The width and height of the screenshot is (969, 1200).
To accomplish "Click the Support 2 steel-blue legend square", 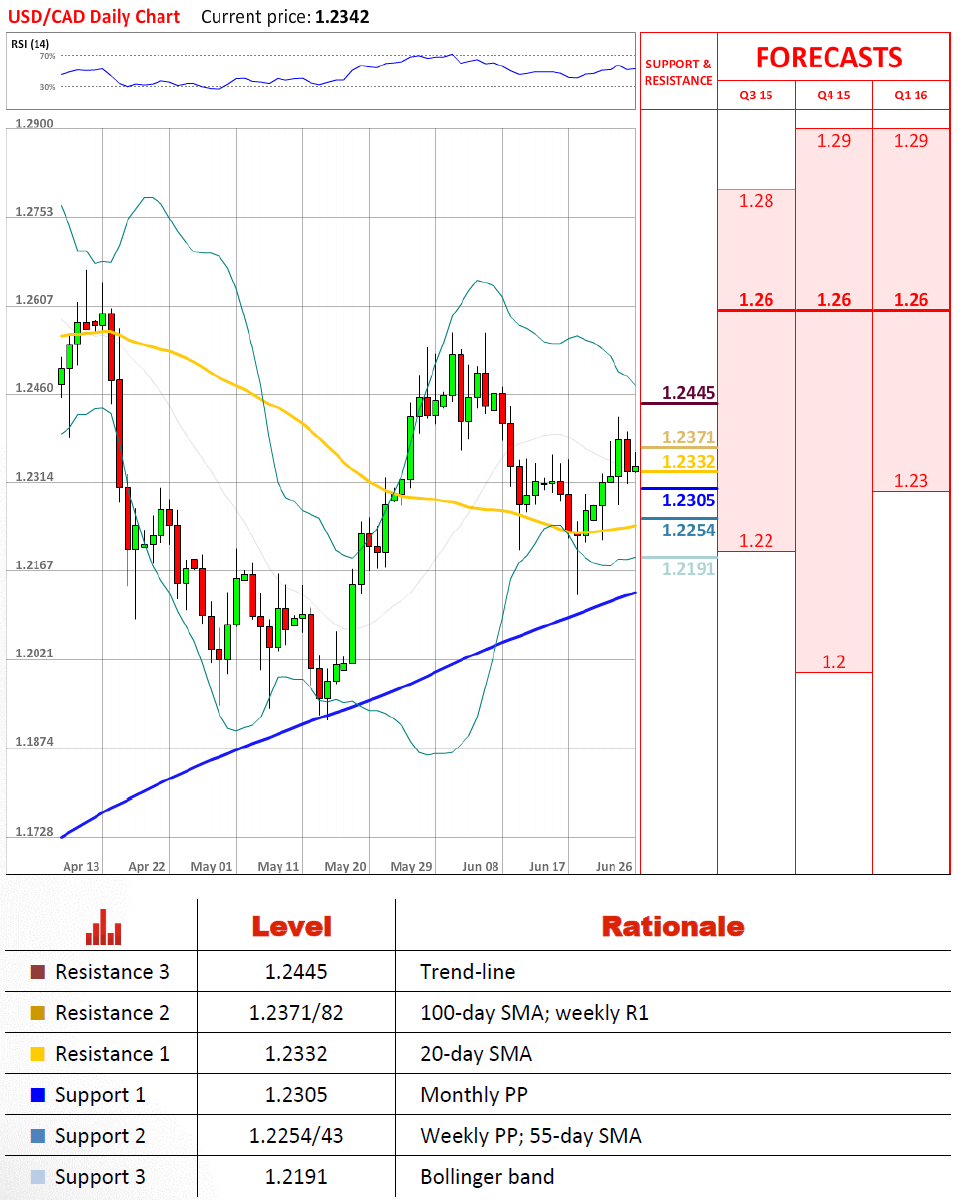I will 38,1136.
